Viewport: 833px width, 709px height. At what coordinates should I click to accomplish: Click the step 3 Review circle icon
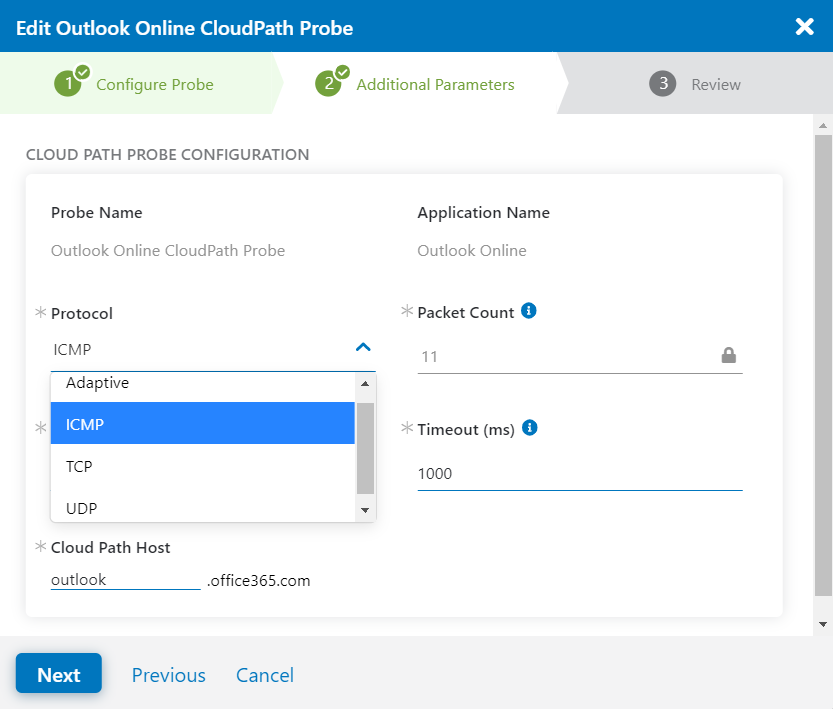(662, 84)
